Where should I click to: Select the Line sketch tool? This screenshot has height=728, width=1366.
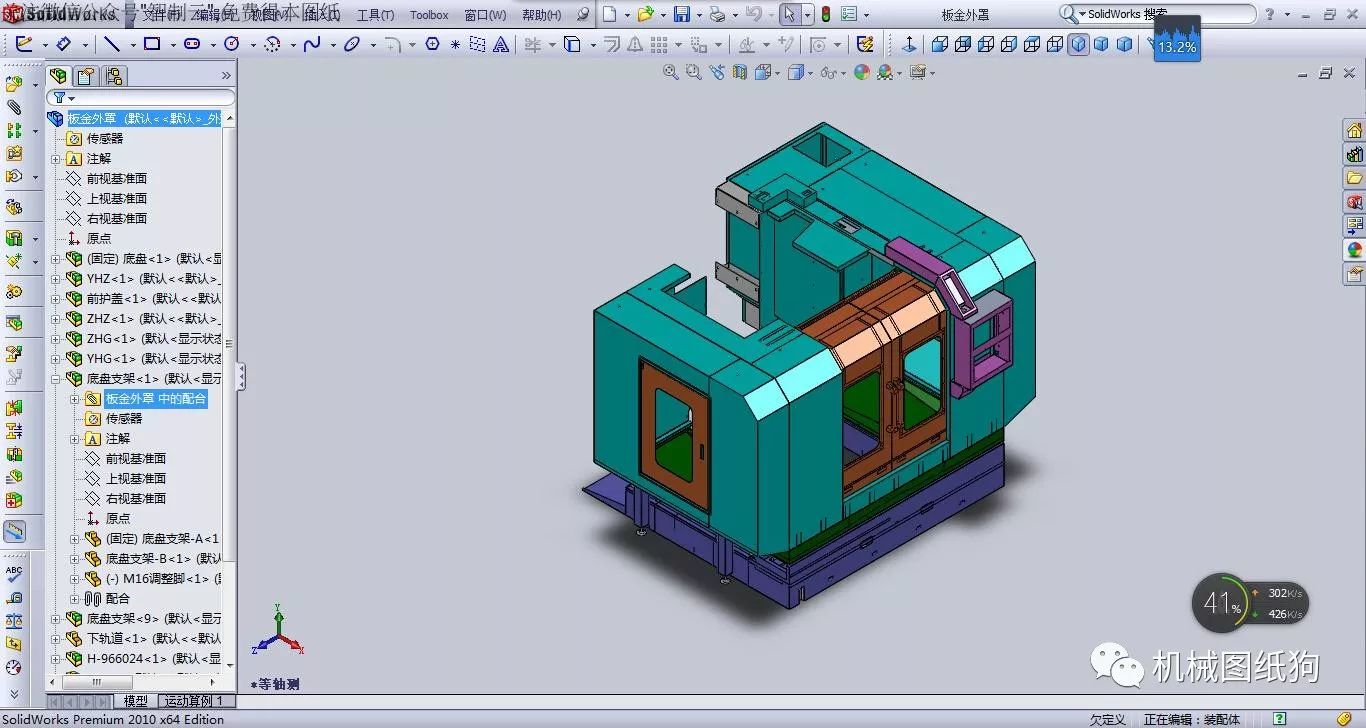112,44
